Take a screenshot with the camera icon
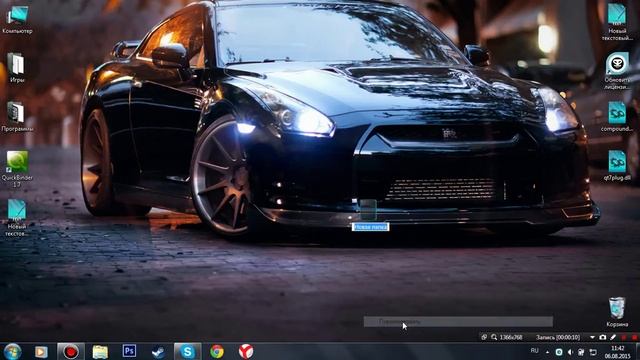 (x=602, y=337)
